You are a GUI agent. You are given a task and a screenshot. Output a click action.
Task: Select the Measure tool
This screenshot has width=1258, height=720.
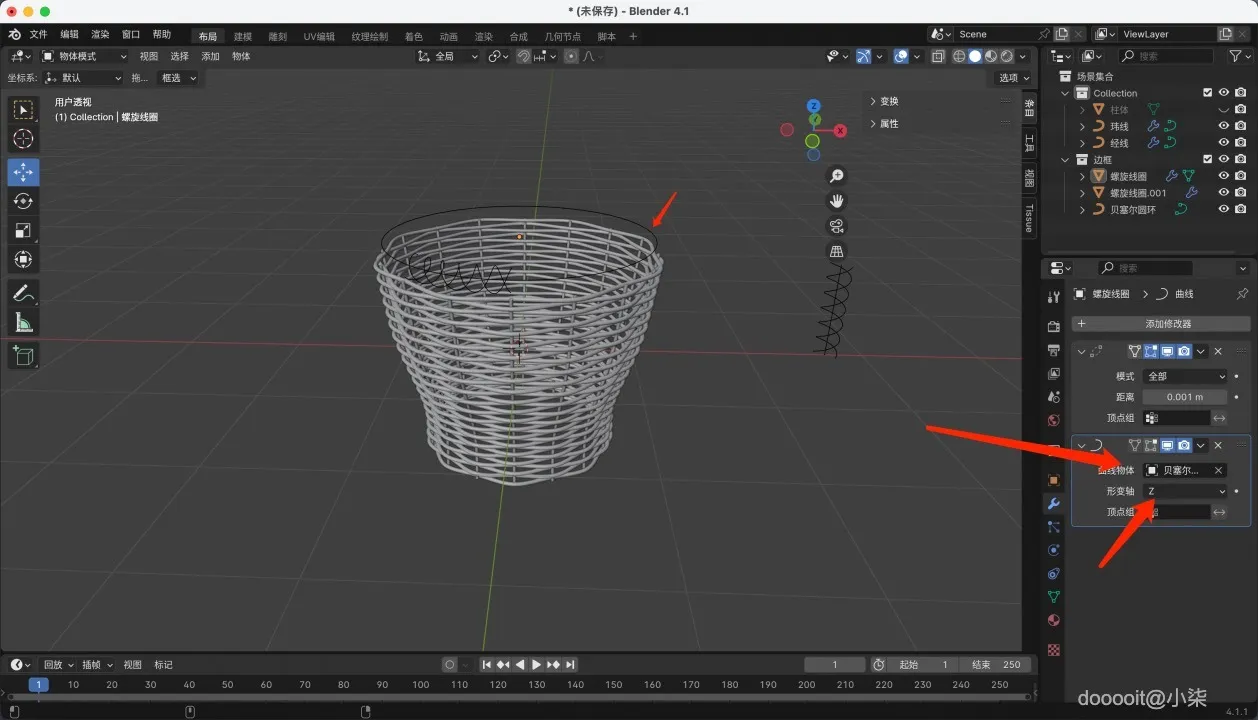tap(23, 322)
